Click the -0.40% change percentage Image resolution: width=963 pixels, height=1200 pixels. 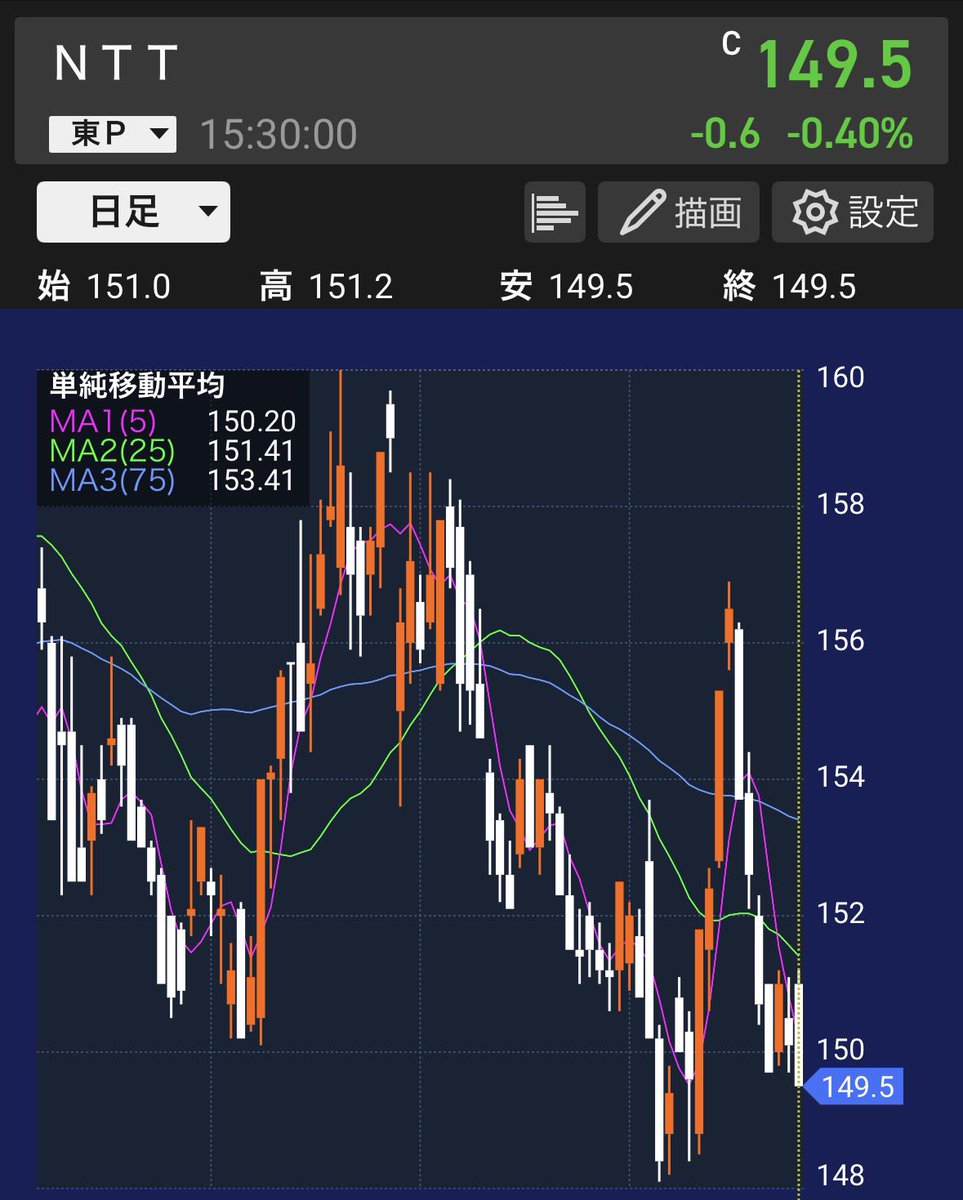tap(849, 133)
